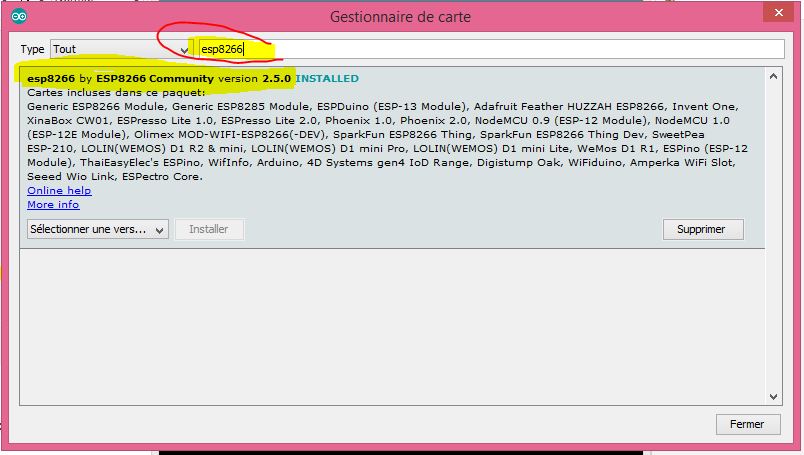This screenshot has height=455, width=804.
Task: Click the scrollbar up arrow
Action: pos(773,76)
